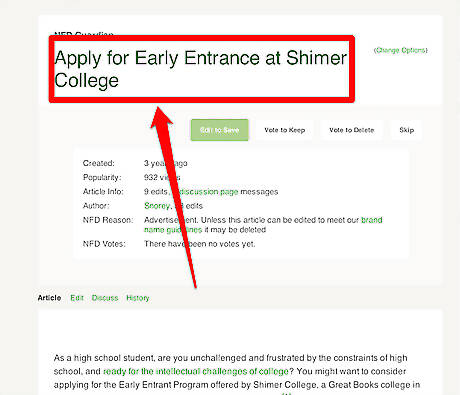Follow the 'ready for the intellectual challenges of college' link
The width and height of the screenshot is (460, 395).
(x=196, y=371)
